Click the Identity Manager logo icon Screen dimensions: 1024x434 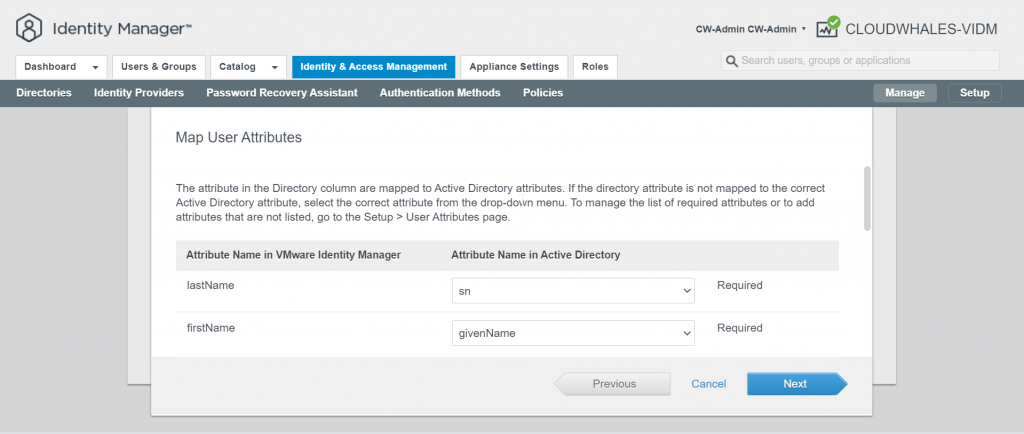click(29, 28)
